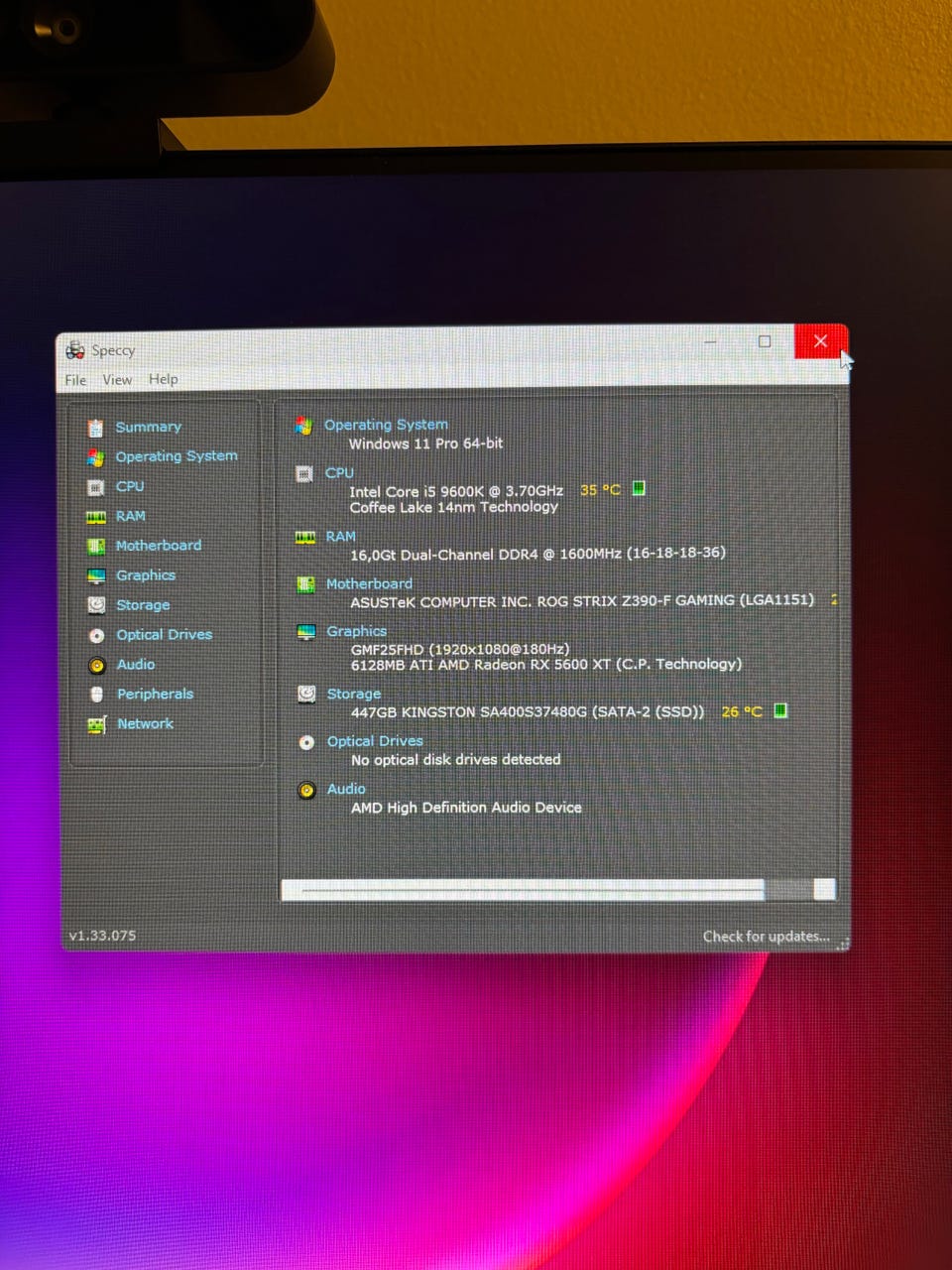Screen dimensions: 952x1270
Task: Click the Windows 11 Pro 64-bit text
Action: [425, 444]
